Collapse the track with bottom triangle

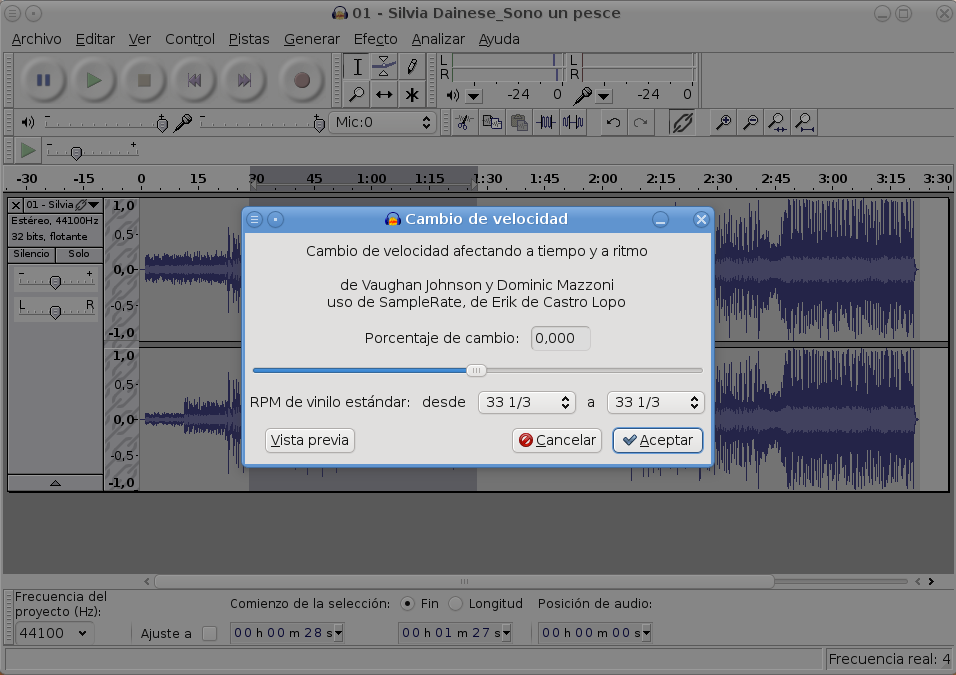(55, 483)
